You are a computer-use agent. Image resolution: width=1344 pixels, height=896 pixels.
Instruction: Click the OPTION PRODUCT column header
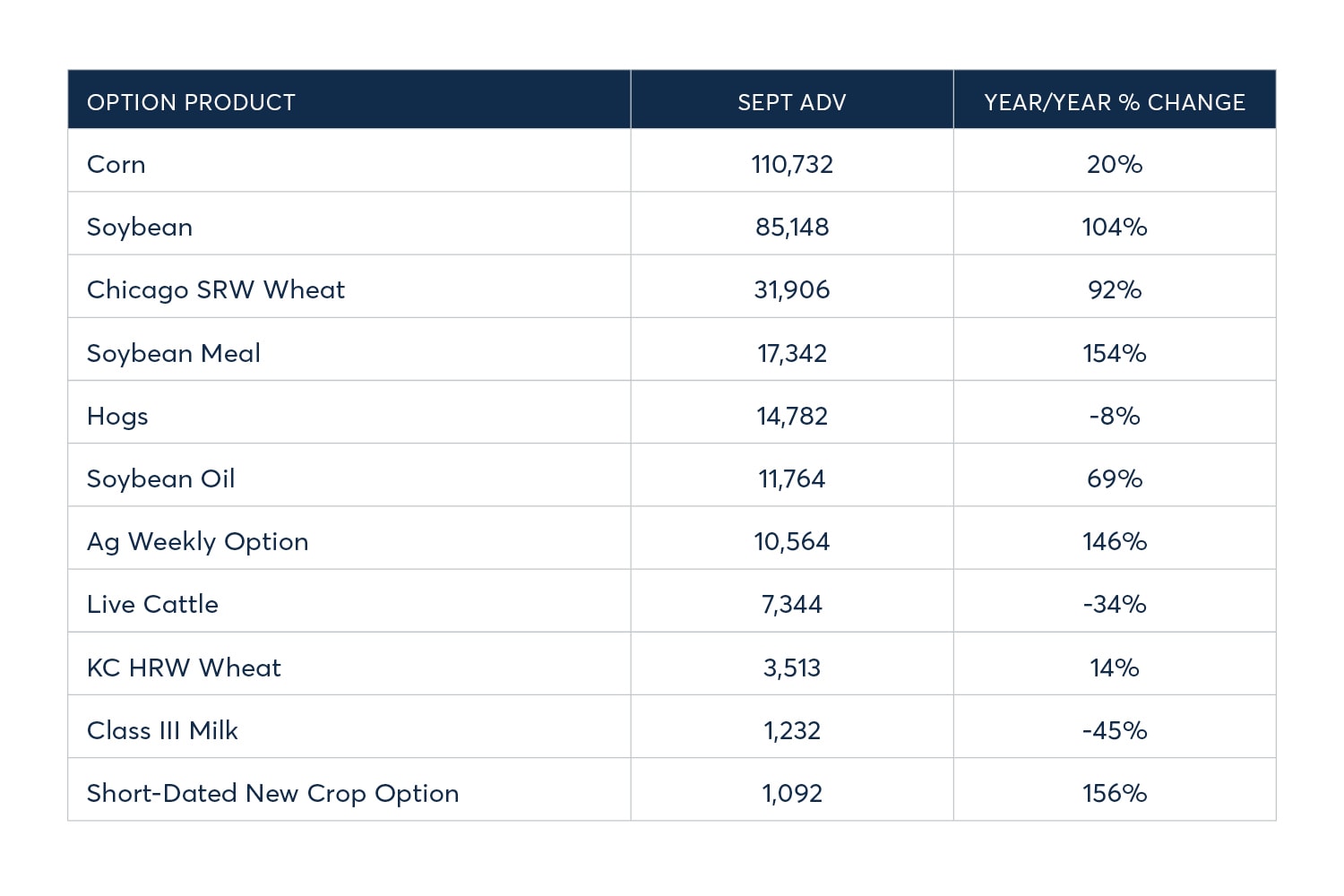(191, 102)
